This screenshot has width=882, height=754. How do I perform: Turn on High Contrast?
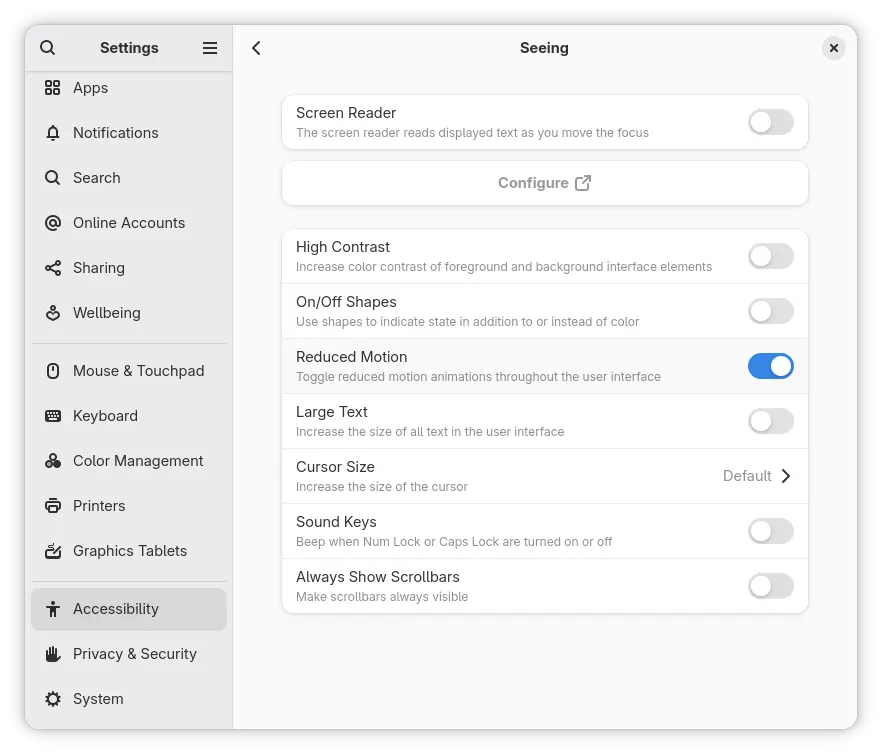770,256
